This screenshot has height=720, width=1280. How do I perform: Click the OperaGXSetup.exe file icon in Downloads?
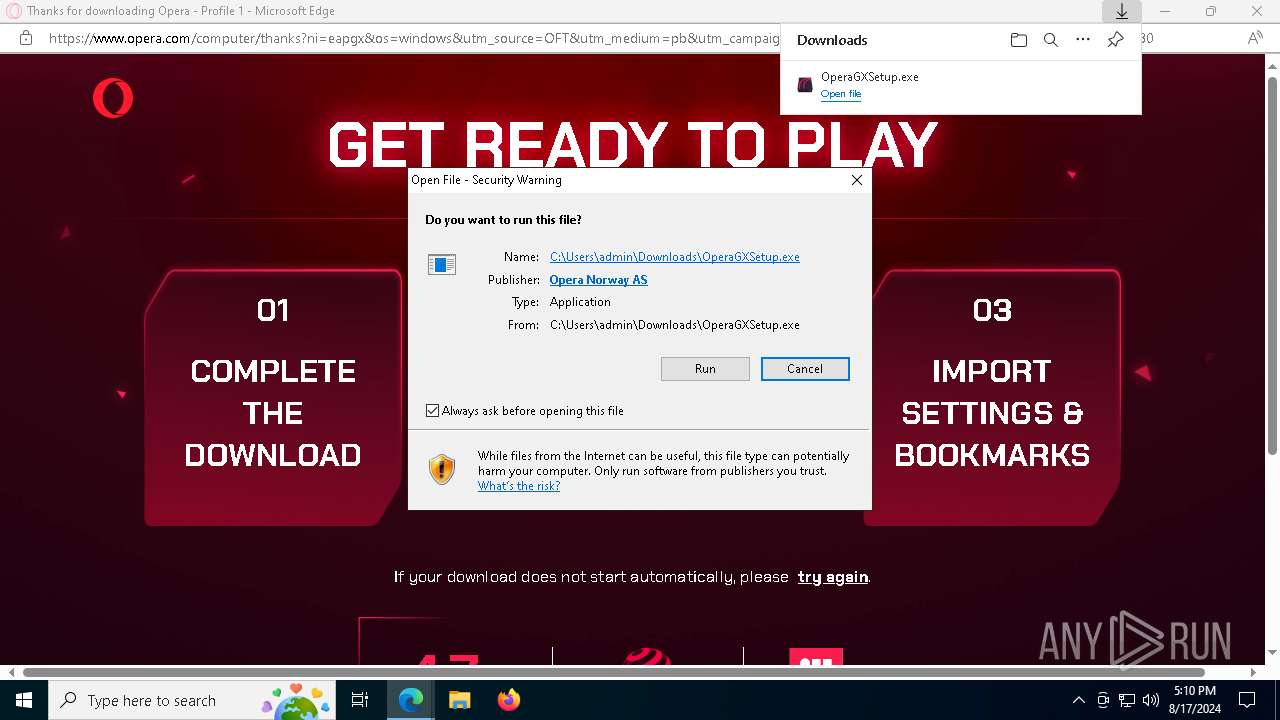point(804,85)
